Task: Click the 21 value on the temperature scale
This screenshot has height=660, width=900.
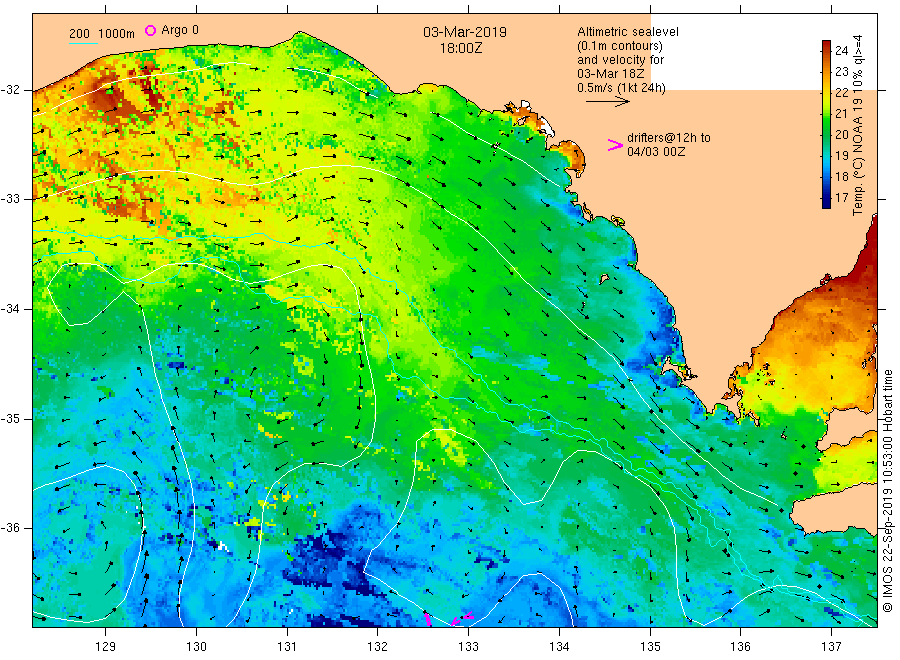Action: [x=841, y=114]
